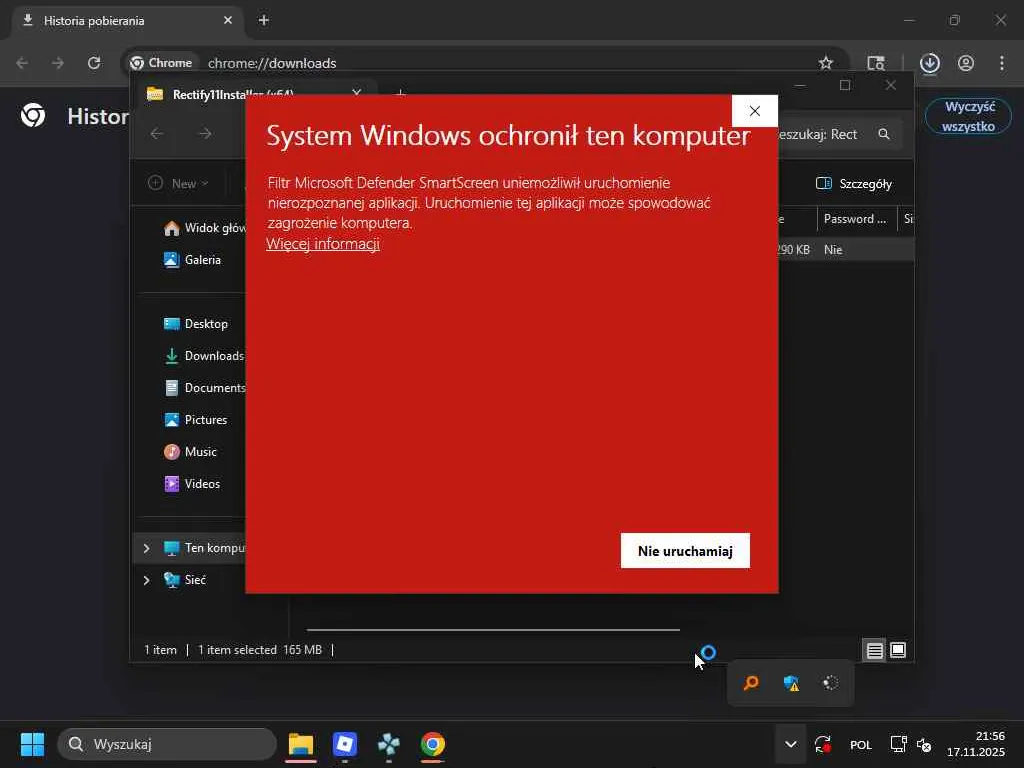Open the Desktop folder in sidebar

195,324
